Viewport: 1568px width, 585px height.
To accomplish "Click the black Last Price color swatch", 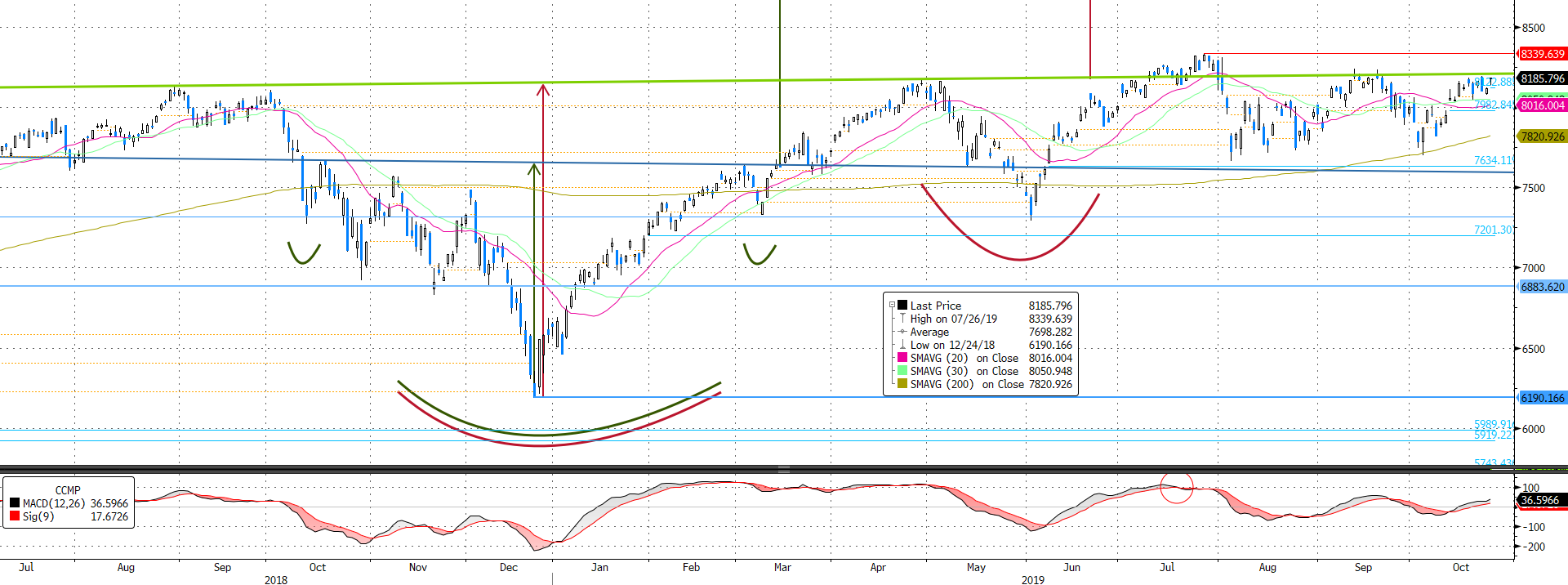I will coord(902,305).
